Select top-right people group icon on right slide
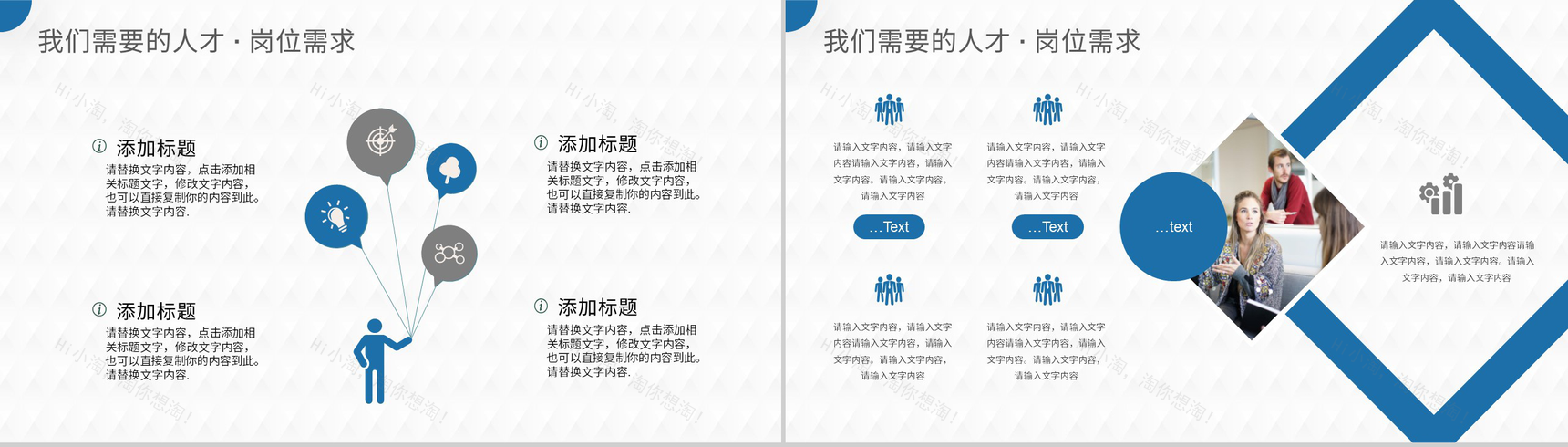Image resolution: width=1568 pixels, height=447 pixels. click(1047, 109)
